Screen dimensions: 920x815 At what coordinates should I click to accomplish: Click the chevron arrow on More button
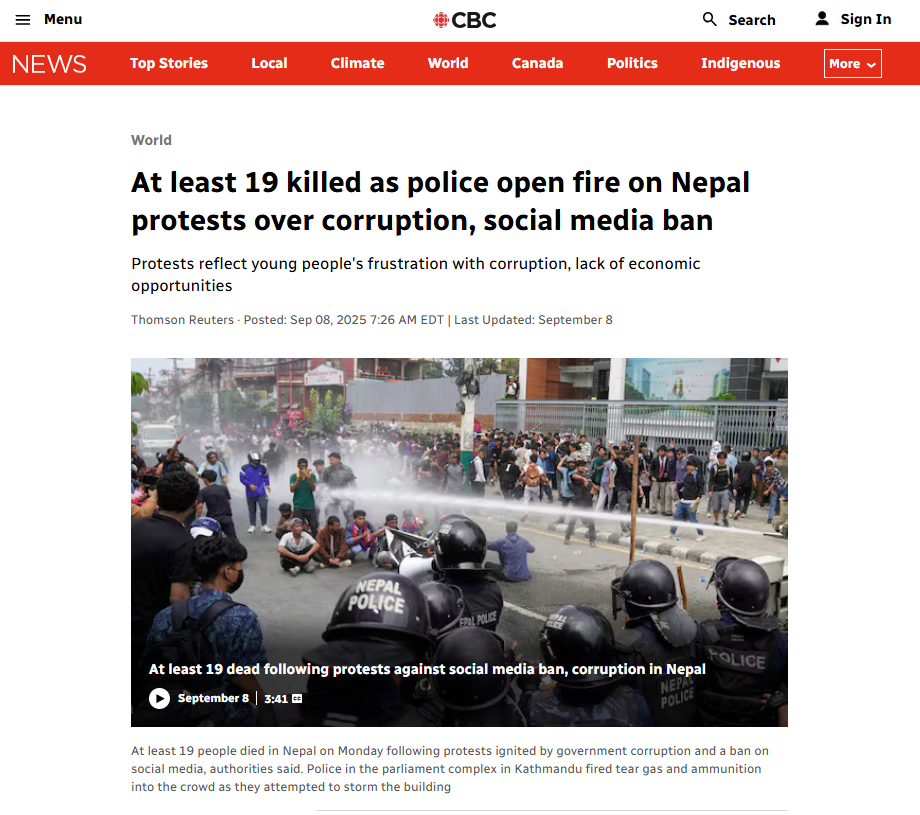click(871, 65)
